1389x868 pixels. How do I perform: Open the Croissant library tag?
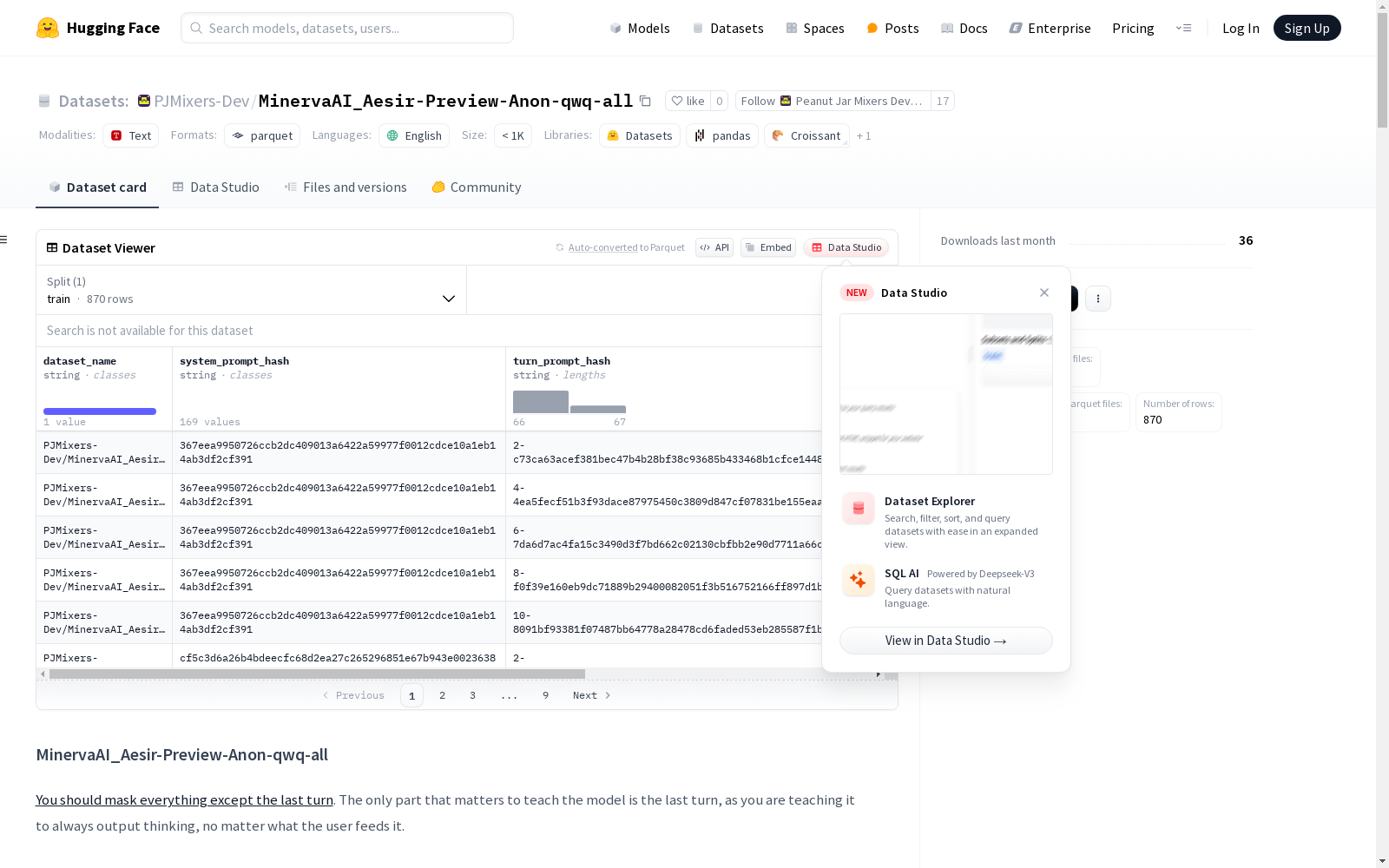806,135
